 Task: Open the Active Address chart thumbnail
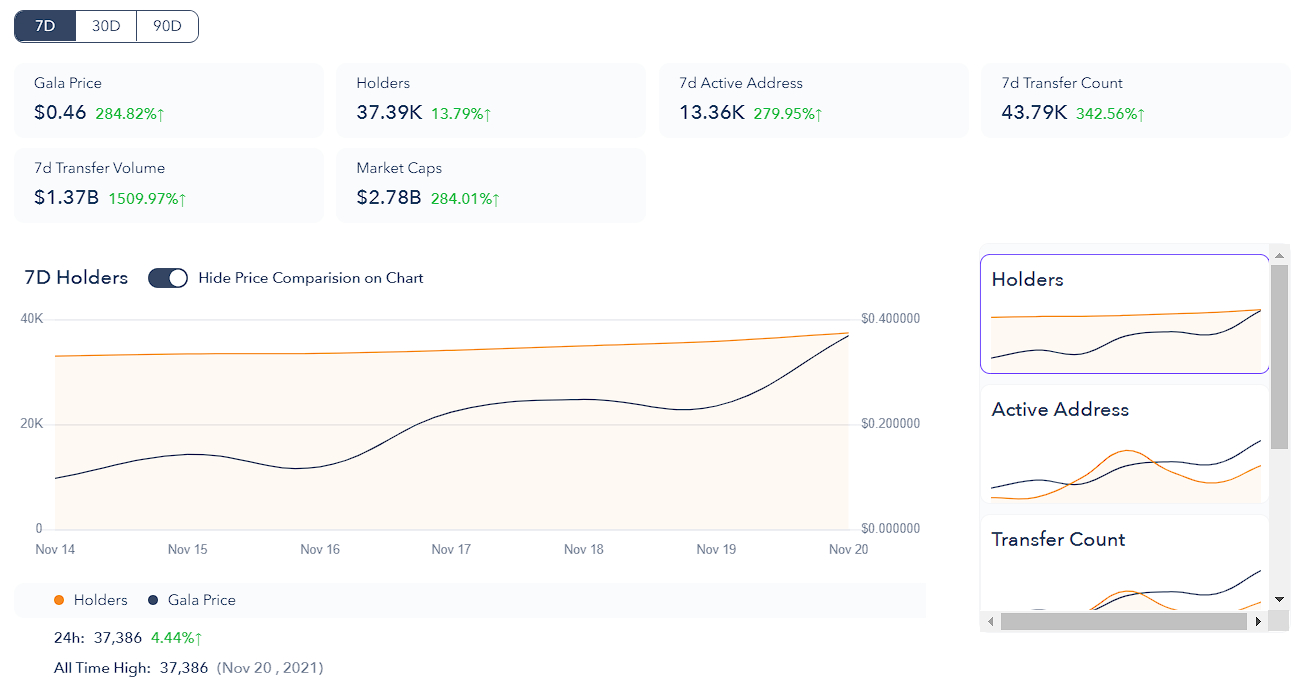click(1124, 446)
